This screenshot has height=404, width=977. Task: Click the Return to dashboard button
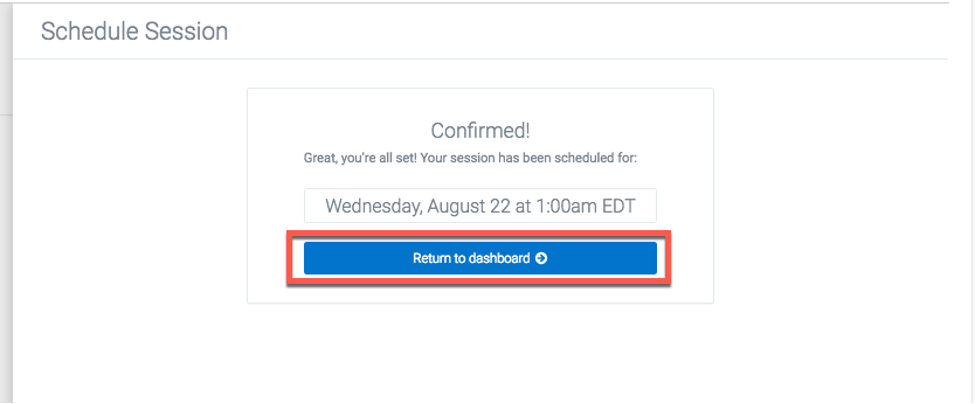(480, 258)
